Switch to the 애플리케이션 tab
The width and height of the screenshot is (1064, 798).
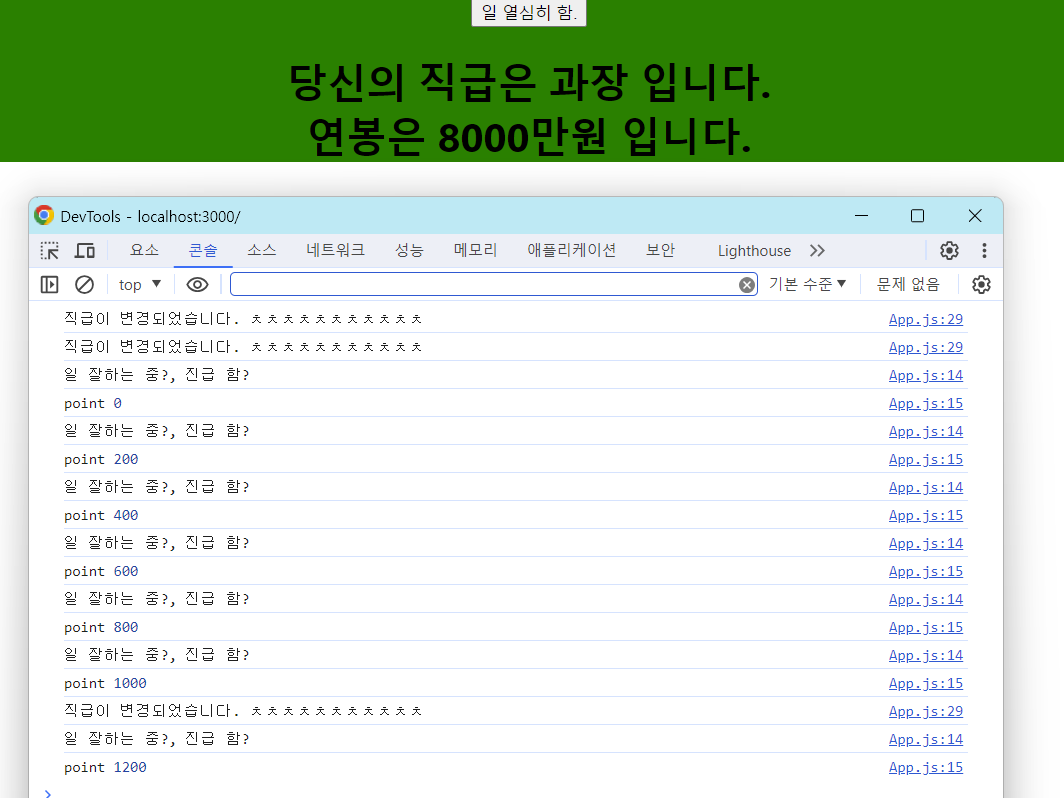pyautogui.click(x=571, y=250)
